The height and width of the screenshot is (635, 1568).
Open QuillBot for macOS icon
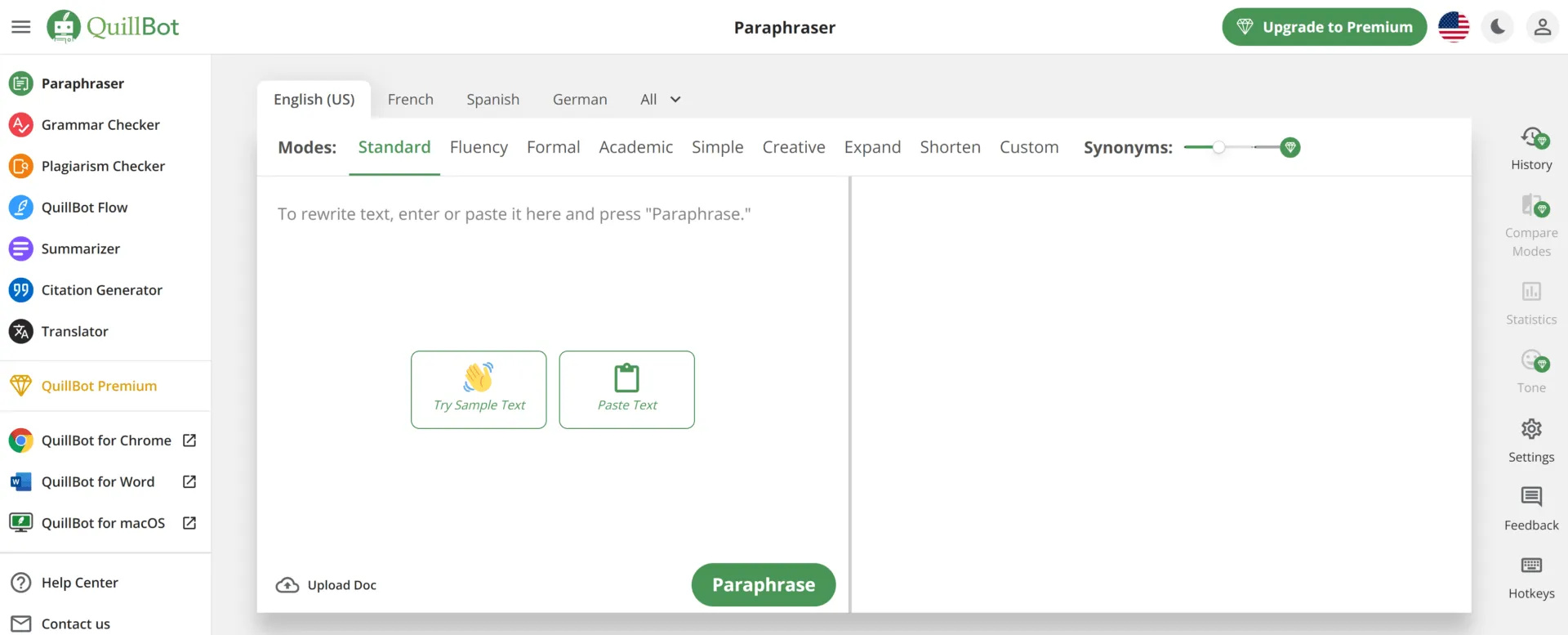pos(20,523)
